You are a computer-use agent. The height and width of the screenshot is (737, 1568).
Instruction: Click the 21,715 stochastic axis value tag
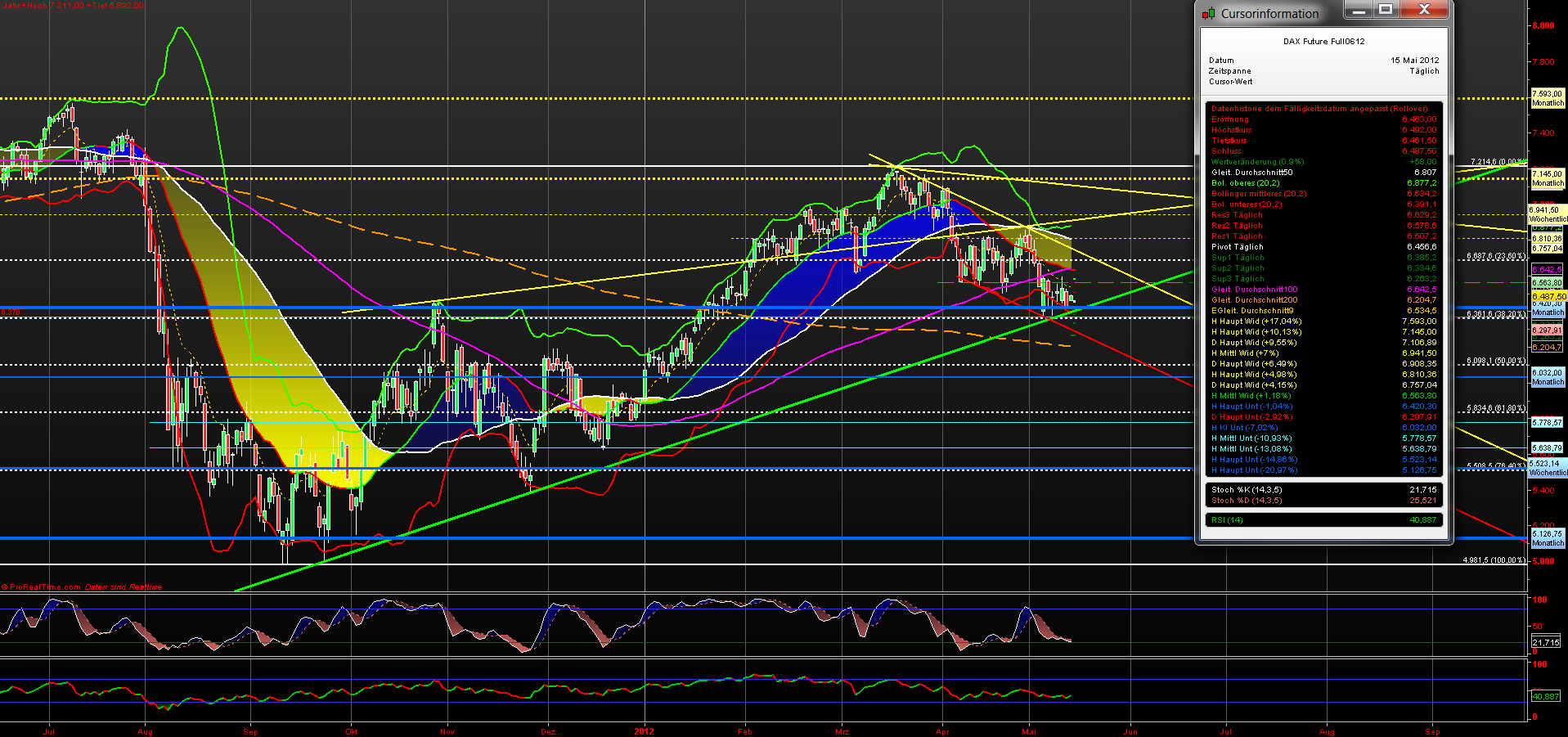point(1546,643)
